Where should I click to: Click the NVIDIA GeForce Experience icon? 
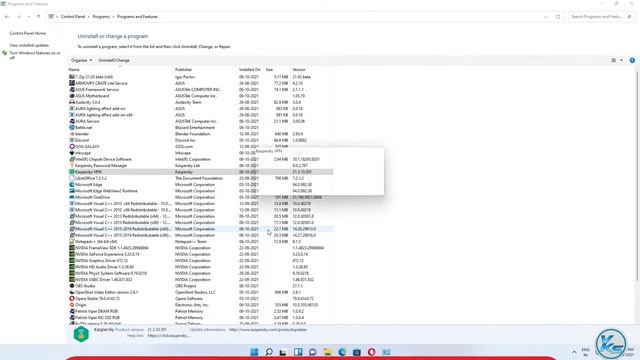[x=72, y=254]
